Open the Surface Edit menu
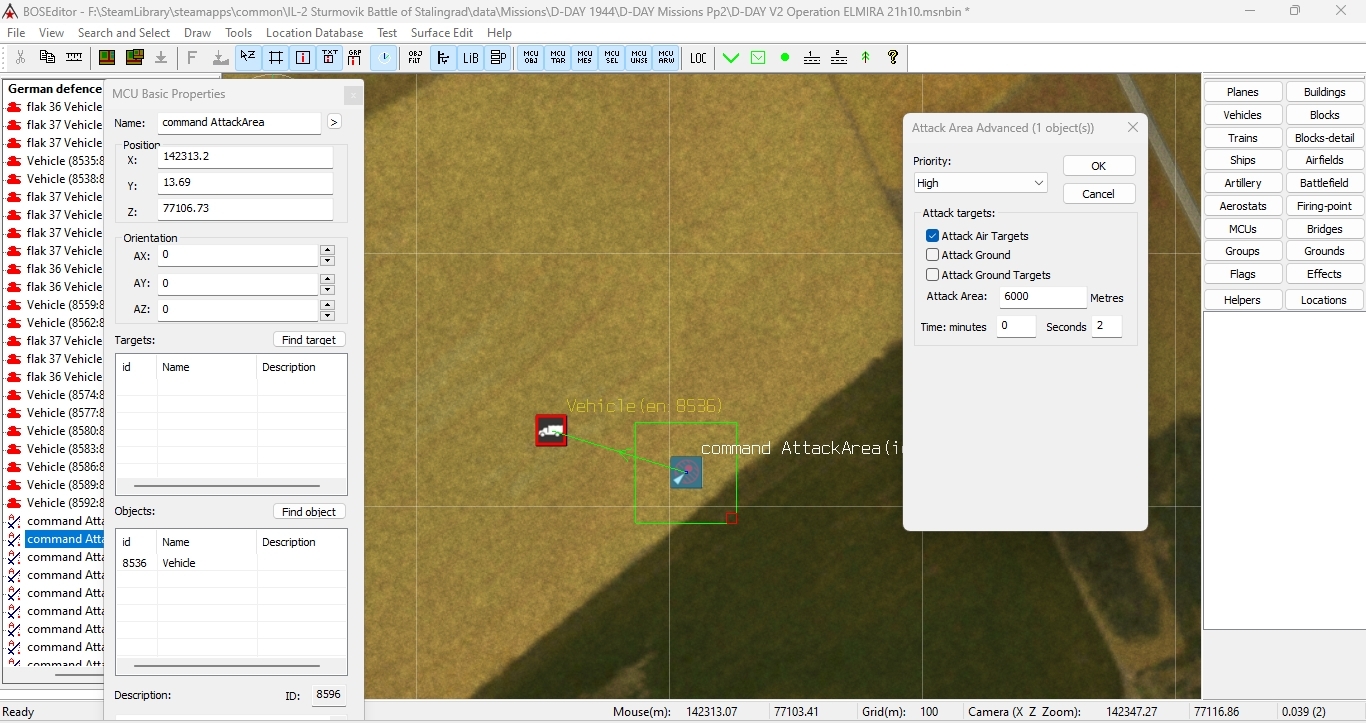This screenshot has width=1366, height=723. 441,33
